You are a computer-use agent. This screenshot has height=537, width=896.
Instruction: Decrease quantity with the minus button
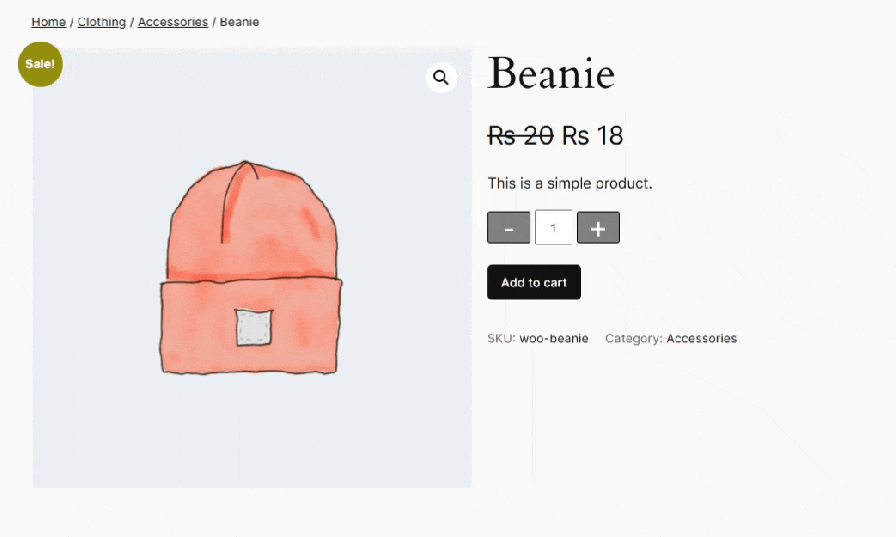pos(508,228)
